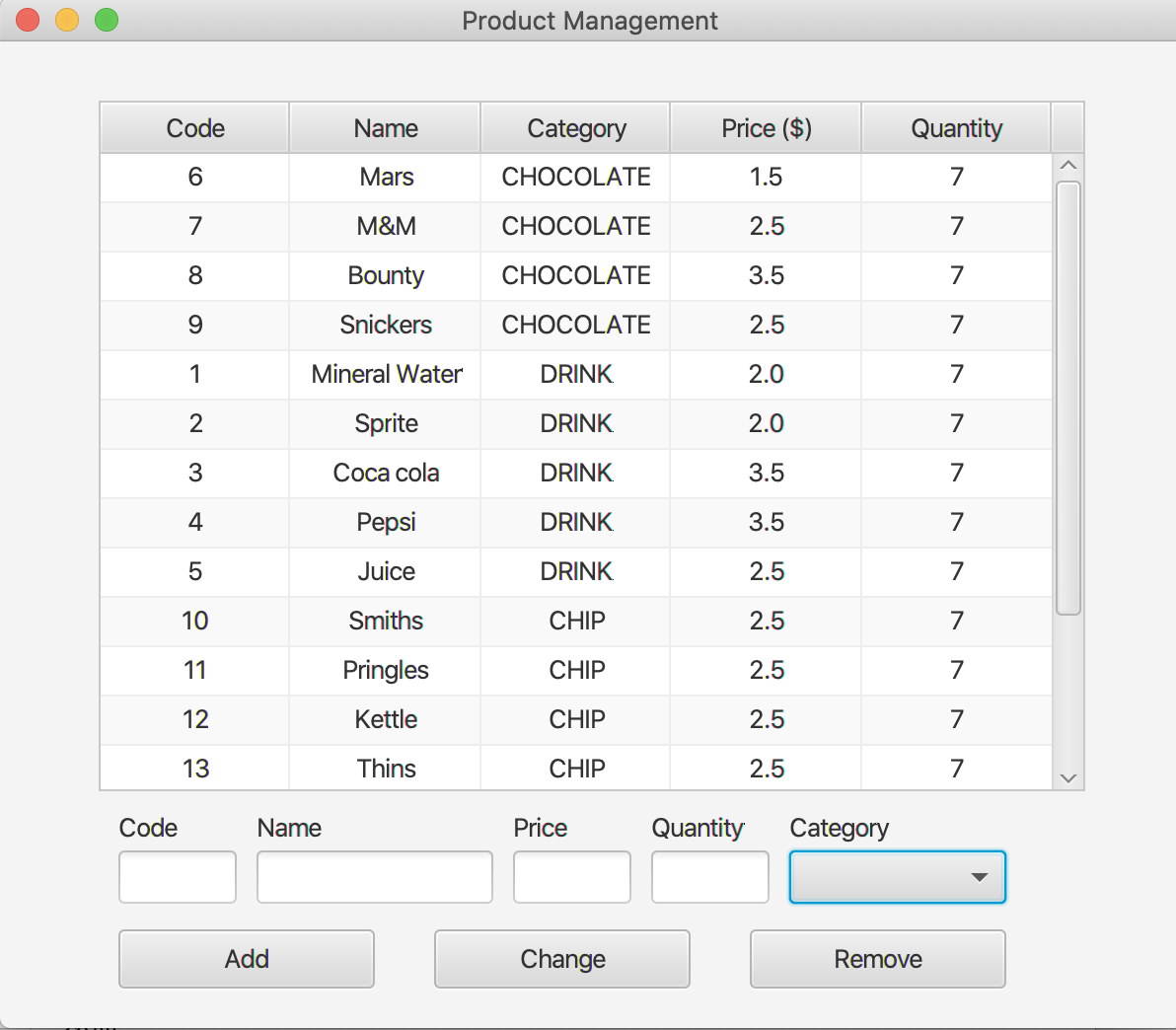The height and width of the screenshot is (1030, 1176).
Task: Select the M&M name cell
Action: (386, 227)
